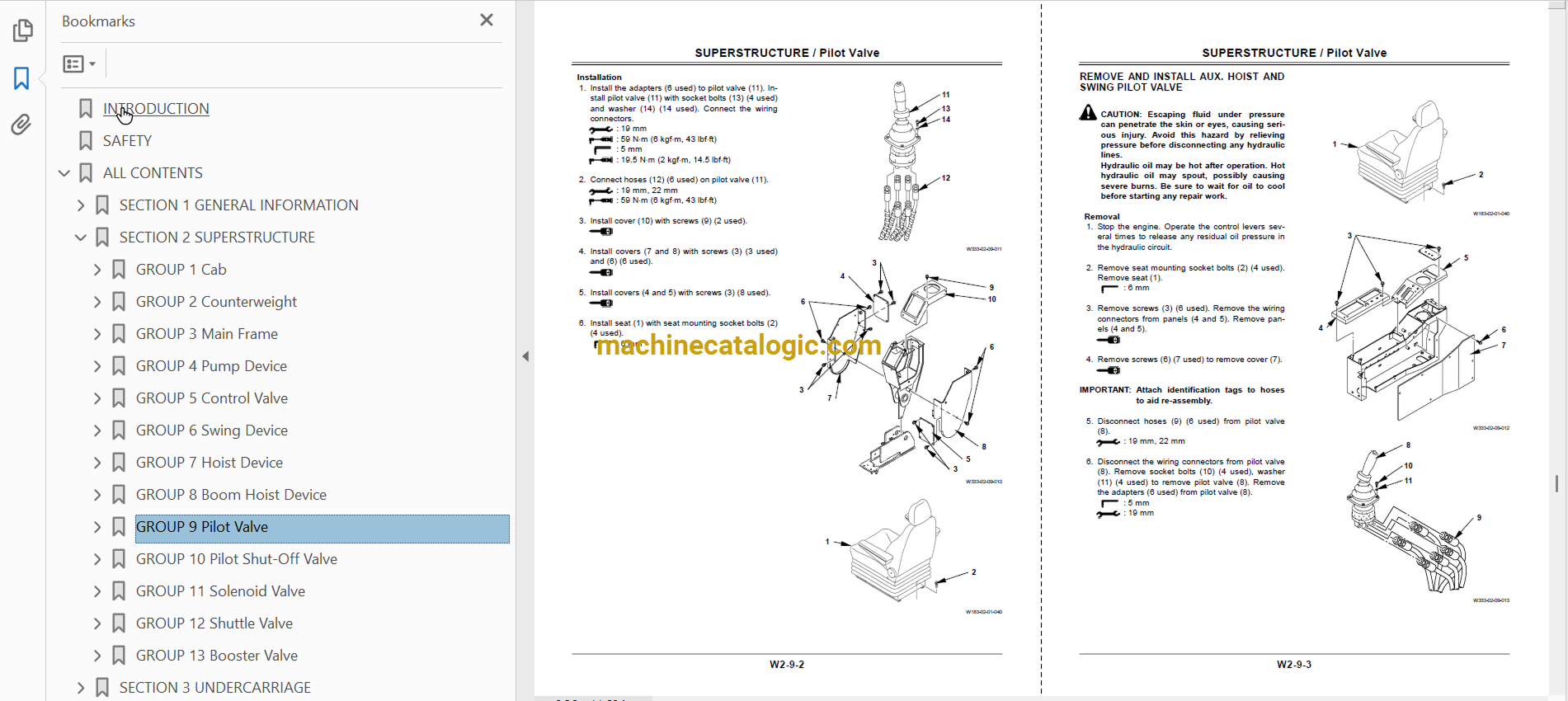Expand SECTION 3 UNDERCARRIAGE node
The height and width of the screenshot is (701, 1568).
coord(81,688)
